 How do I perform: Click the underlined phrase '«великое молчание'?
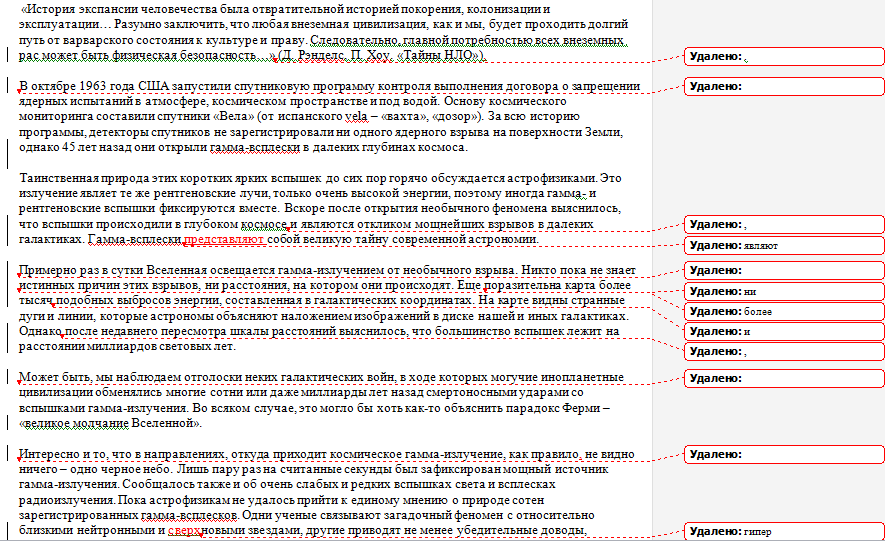(x=73, y=423)
